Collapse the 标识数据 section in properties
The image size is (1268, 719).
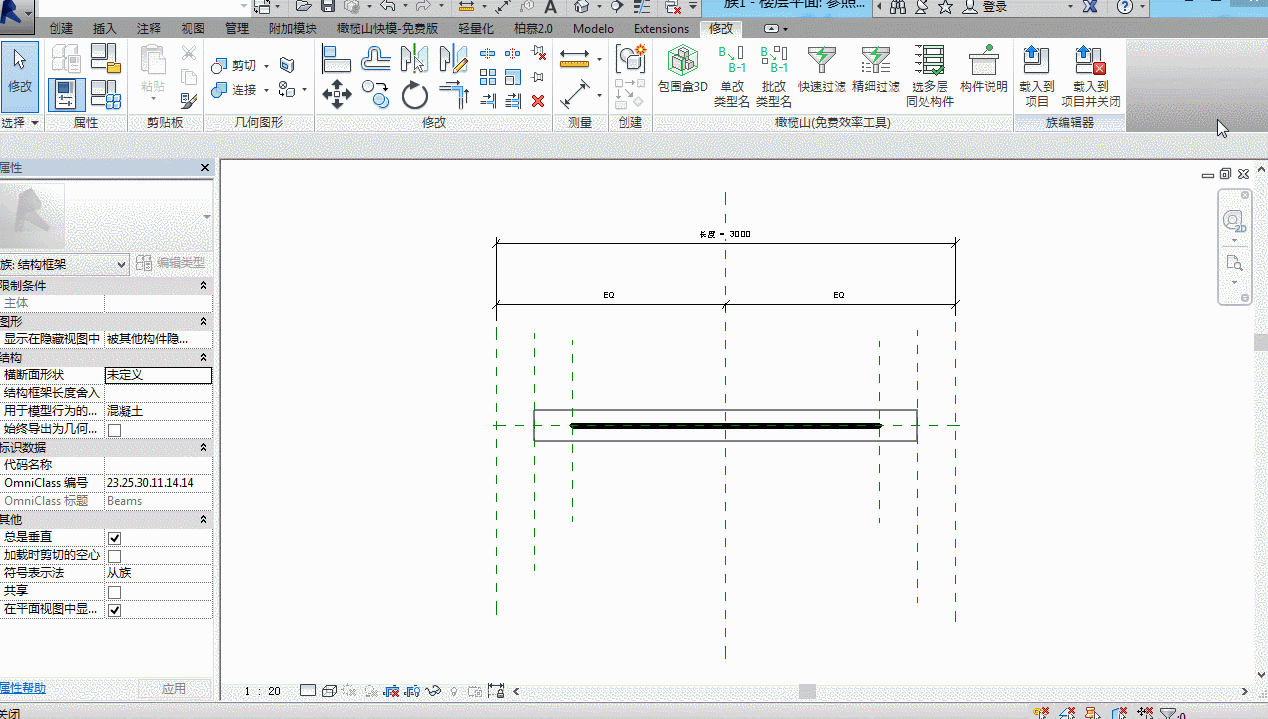(204, 447)
